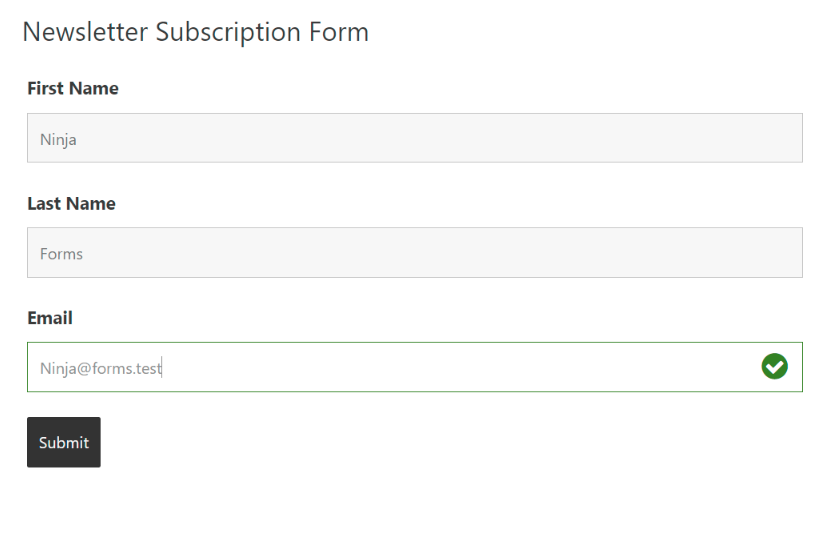The image size is (827, 544).
Task: Focus the First Name input field
Action: pyautogui.click(x=415, y=138)
